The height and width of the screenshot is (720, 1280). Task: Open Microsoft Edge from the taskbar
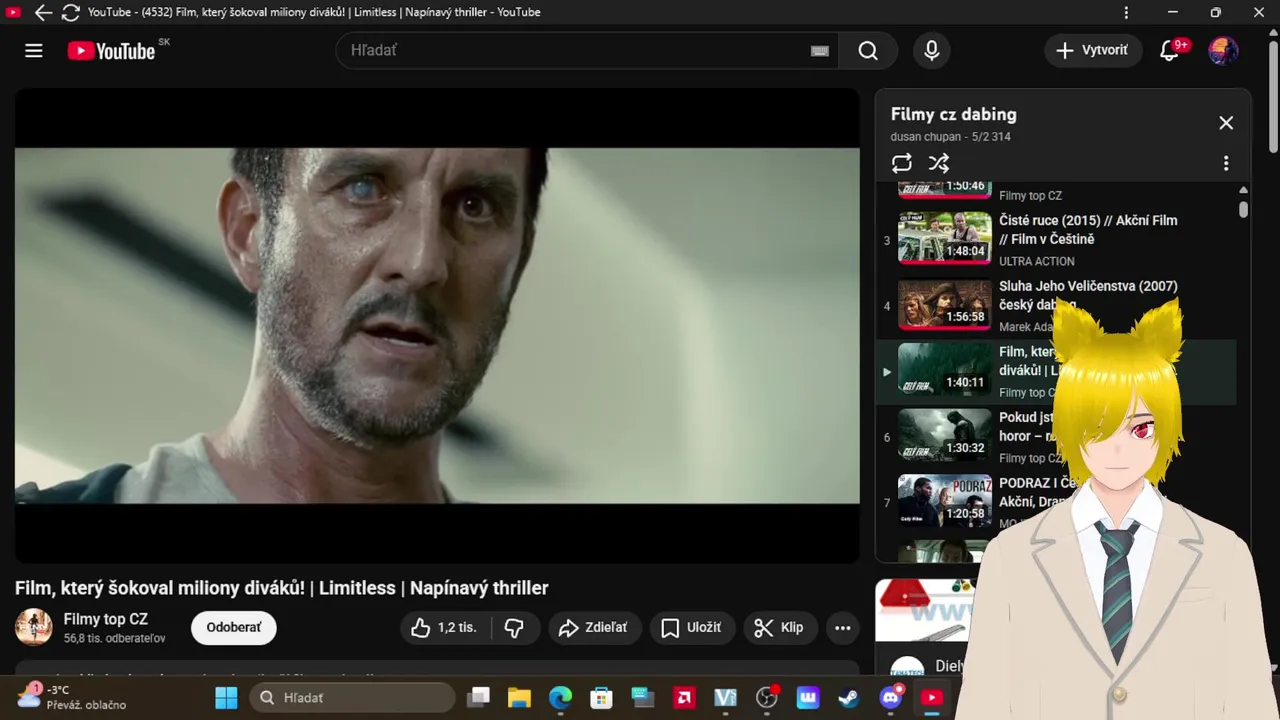[560, 697]
